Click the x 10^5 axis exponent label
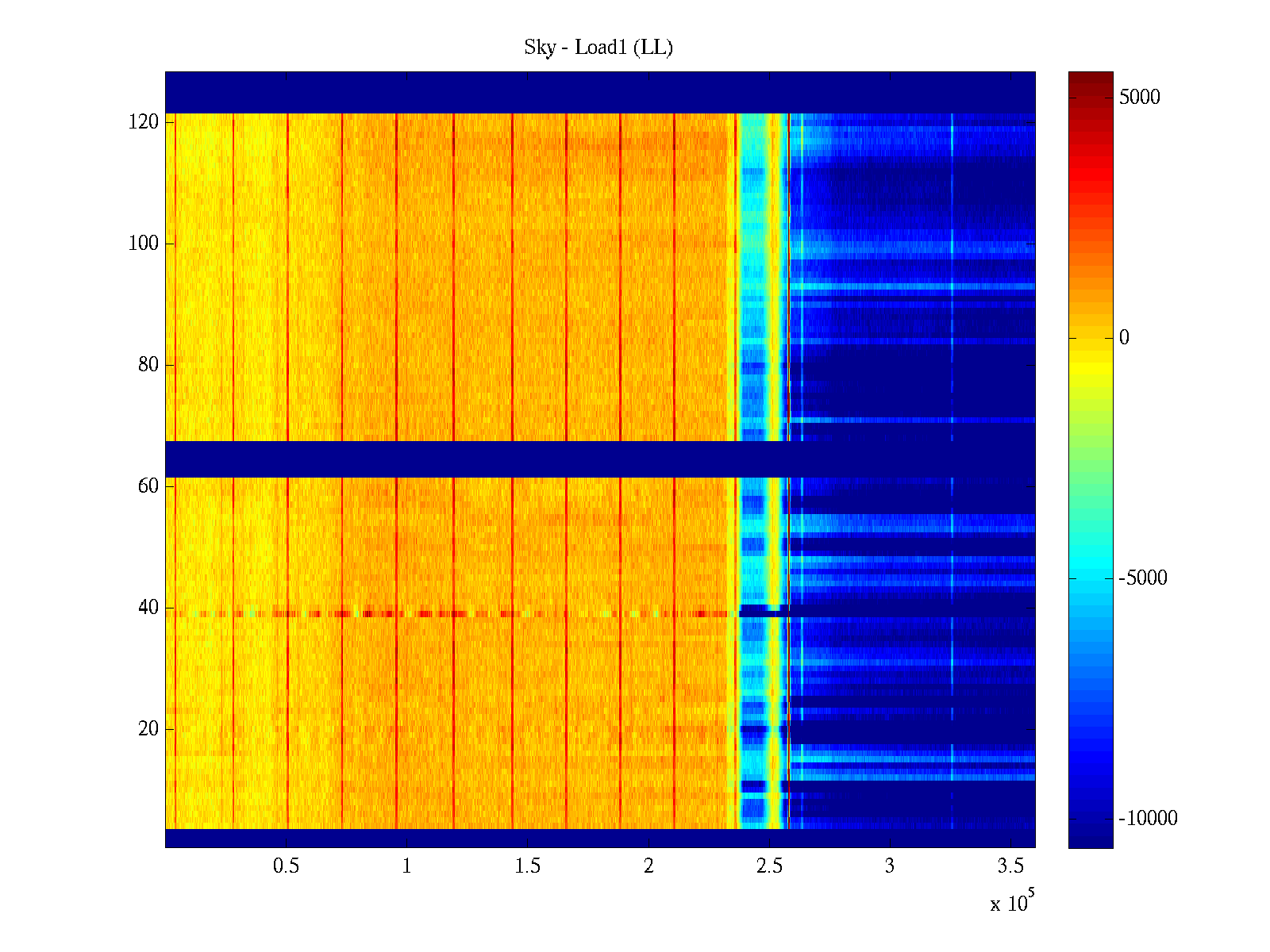 [x=1011, y=902]
